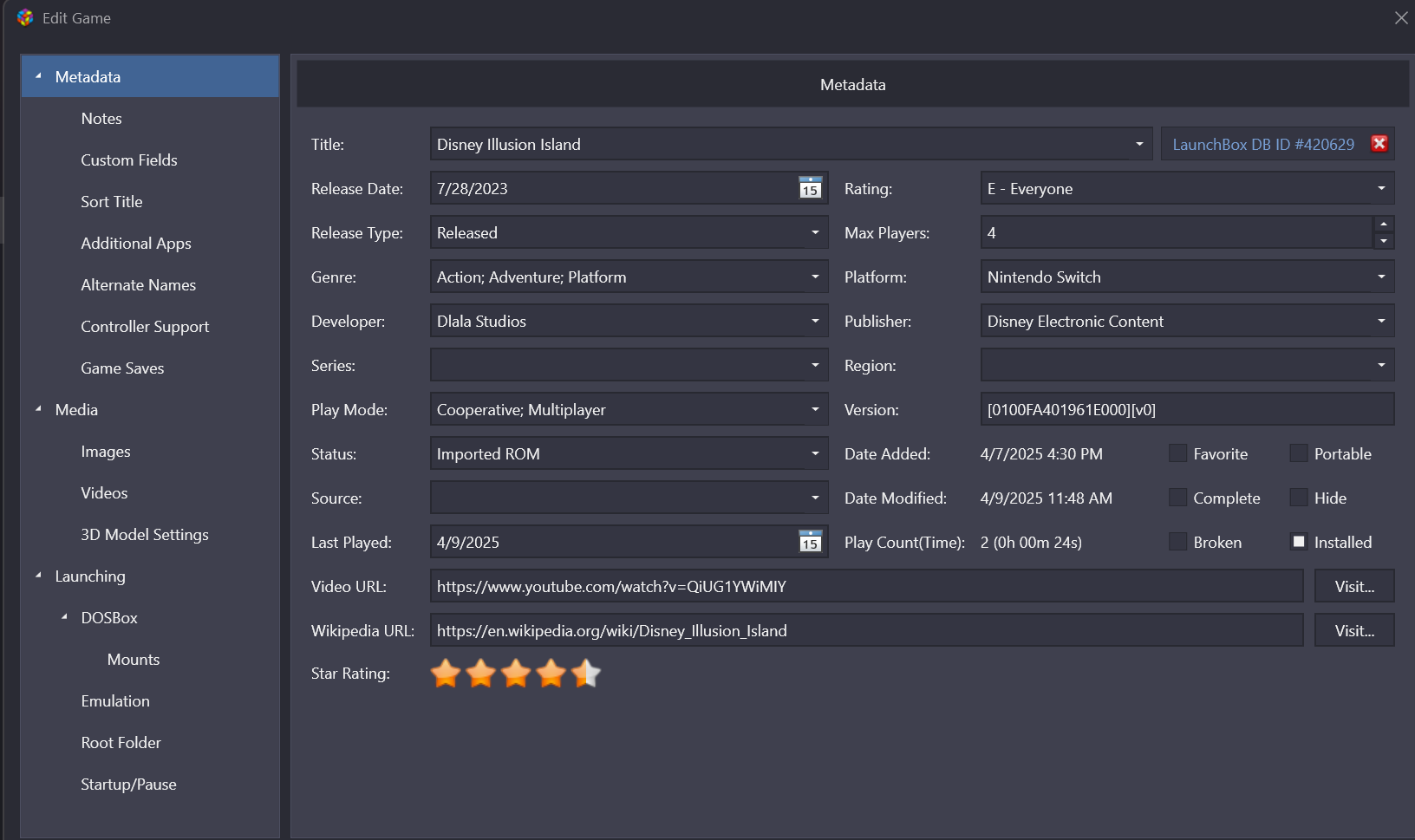Select Notes in the sidebar
The image size is (1415, 840).
click(x=101, y=118)
